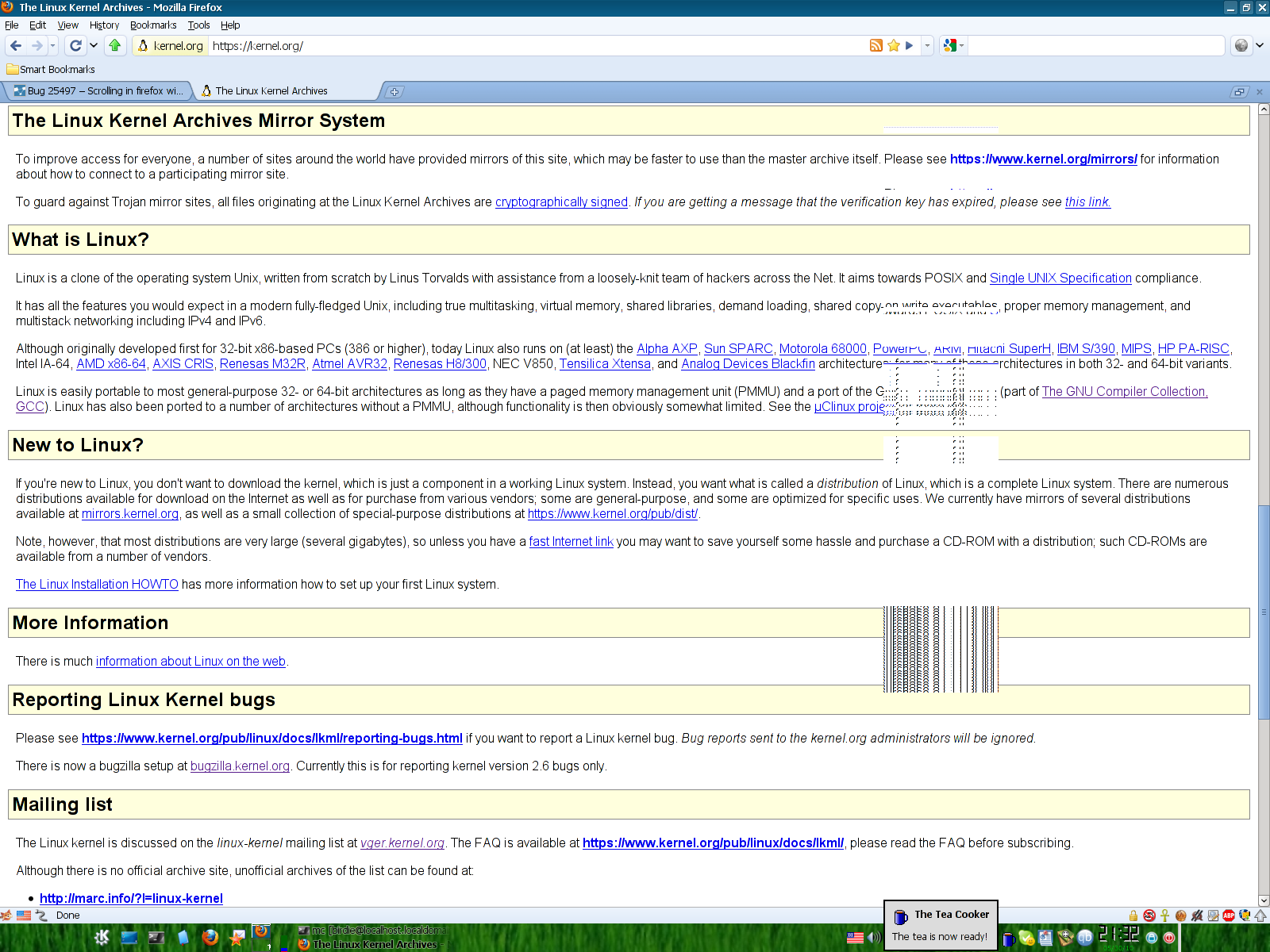Open the Smart Bookmarks folder
The height and width of the screenshot is (952, 1270).
point(51,70)
